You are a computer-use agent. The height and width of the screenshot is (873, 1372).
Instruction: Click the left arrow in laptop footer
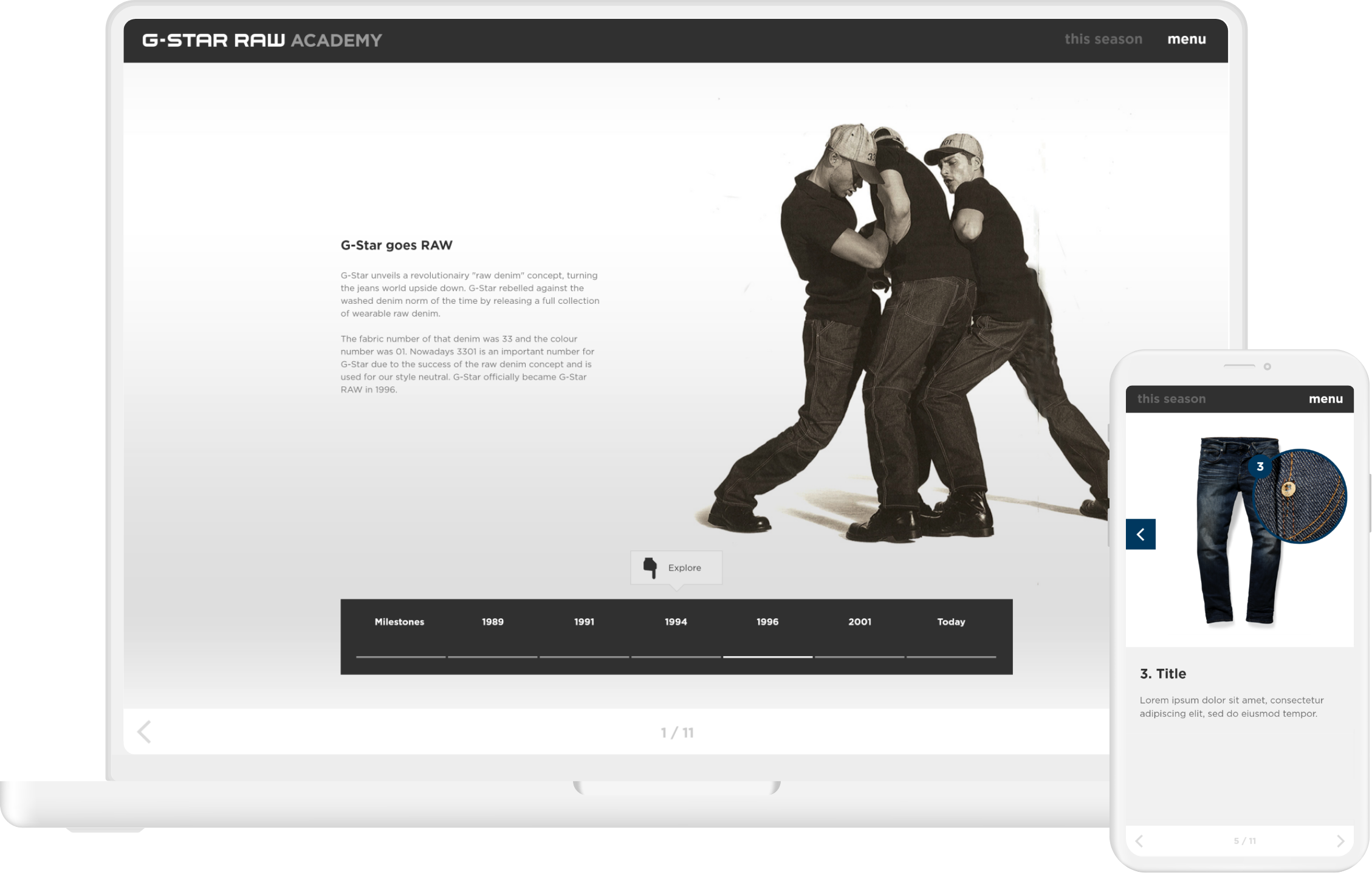coord(144,732)
